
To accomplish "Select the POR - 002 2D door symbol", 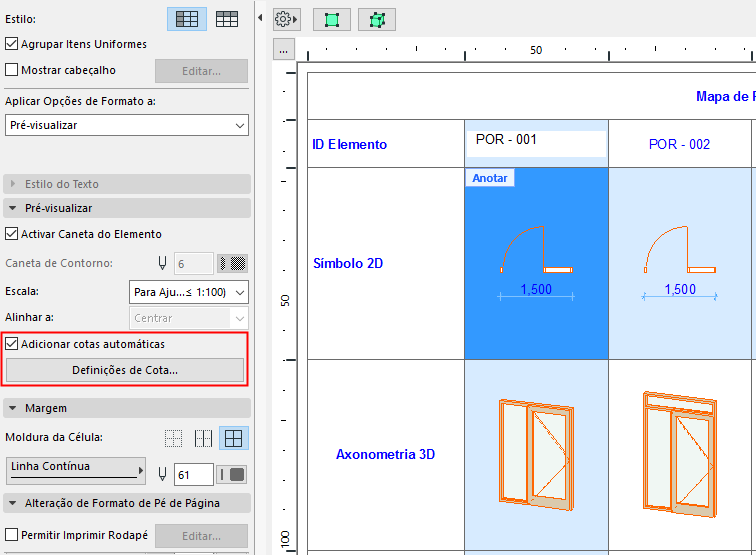I will pyautogui.click(x=680, y=249).
